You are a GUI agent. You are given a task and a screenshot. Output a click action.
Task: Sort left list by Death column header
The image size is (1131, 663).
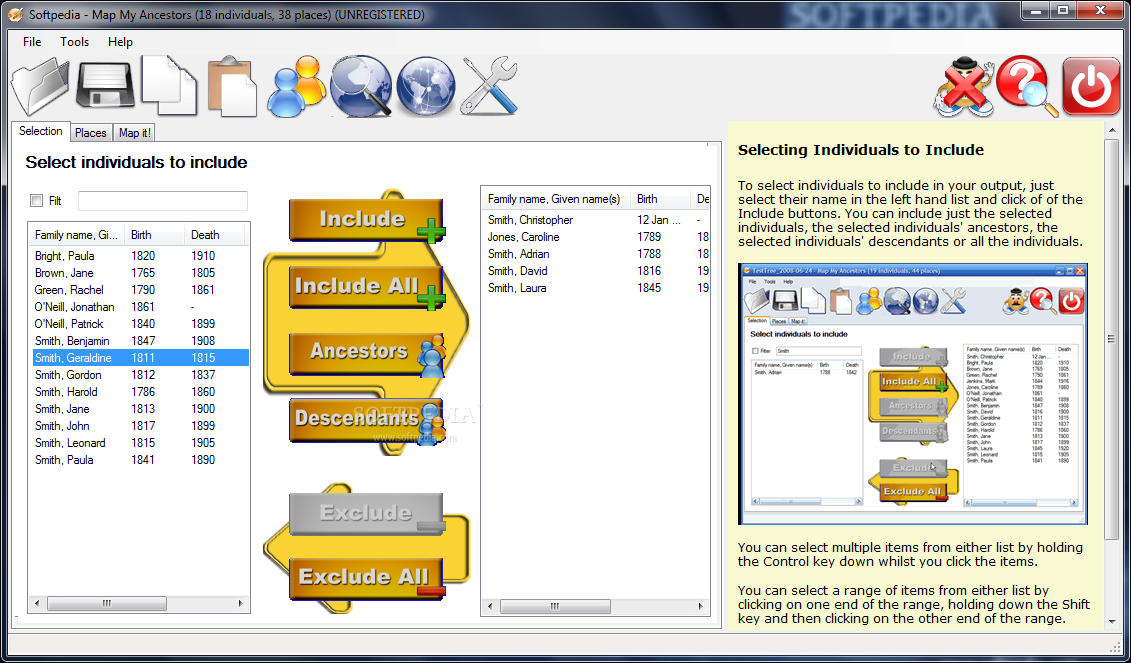(x=214, y=234)
